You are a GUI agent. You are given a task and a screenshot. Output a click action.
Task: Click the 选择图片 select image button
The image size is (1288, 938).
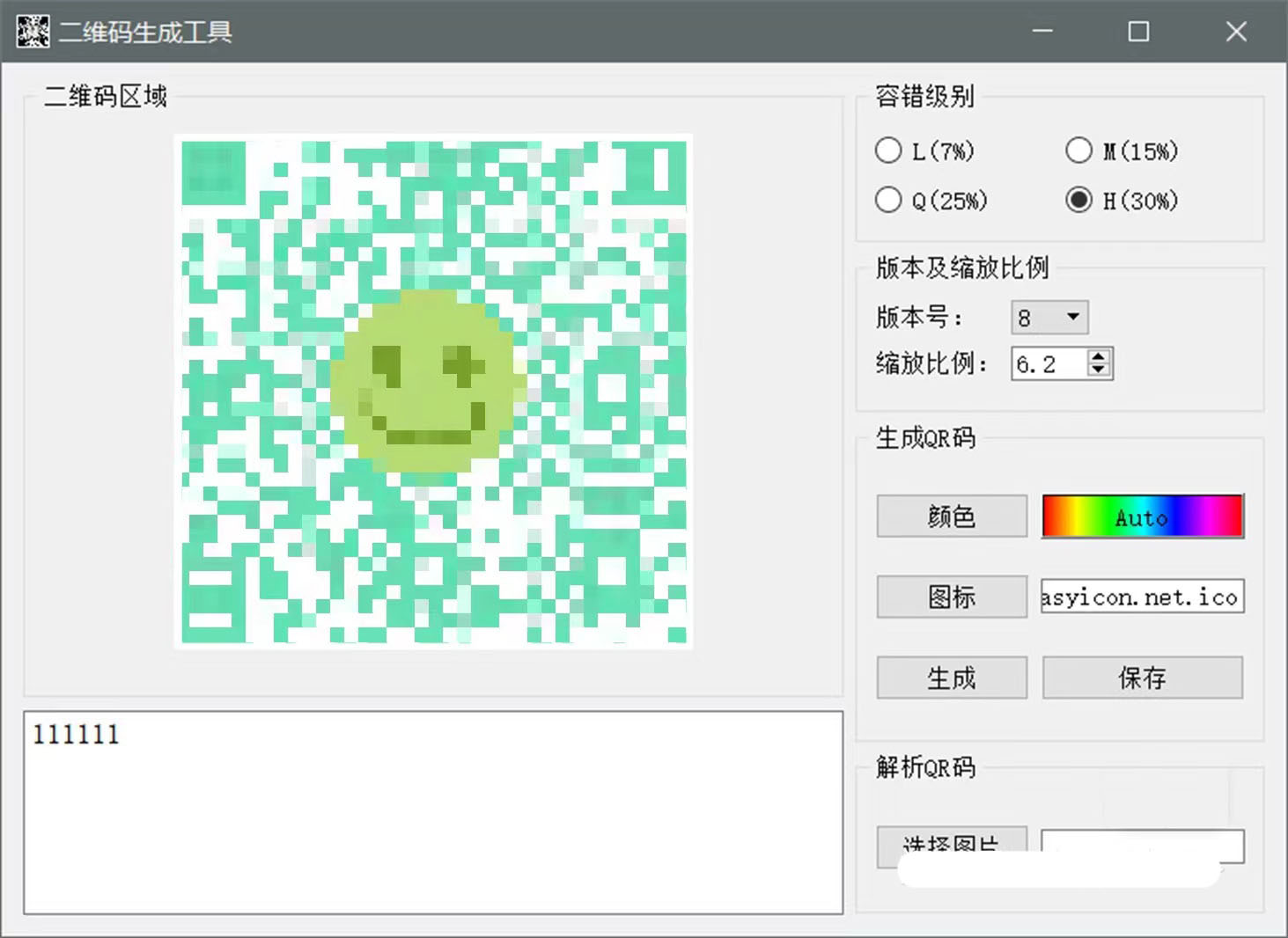pos(952,845)
